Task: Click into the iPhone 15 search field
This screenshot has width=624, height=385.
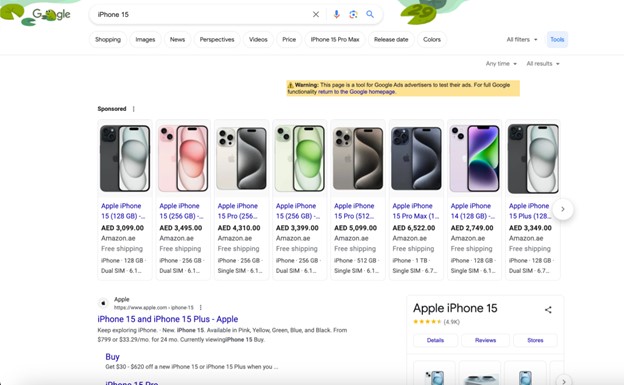Action: coord(203,14)
